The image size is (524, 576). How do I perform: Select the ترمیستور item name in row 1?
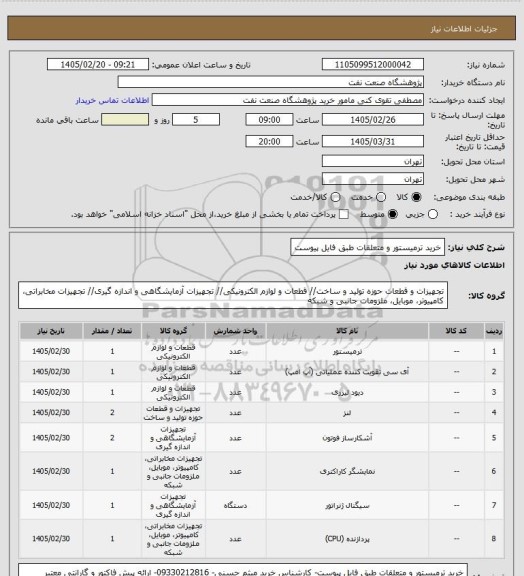point(347,352)
